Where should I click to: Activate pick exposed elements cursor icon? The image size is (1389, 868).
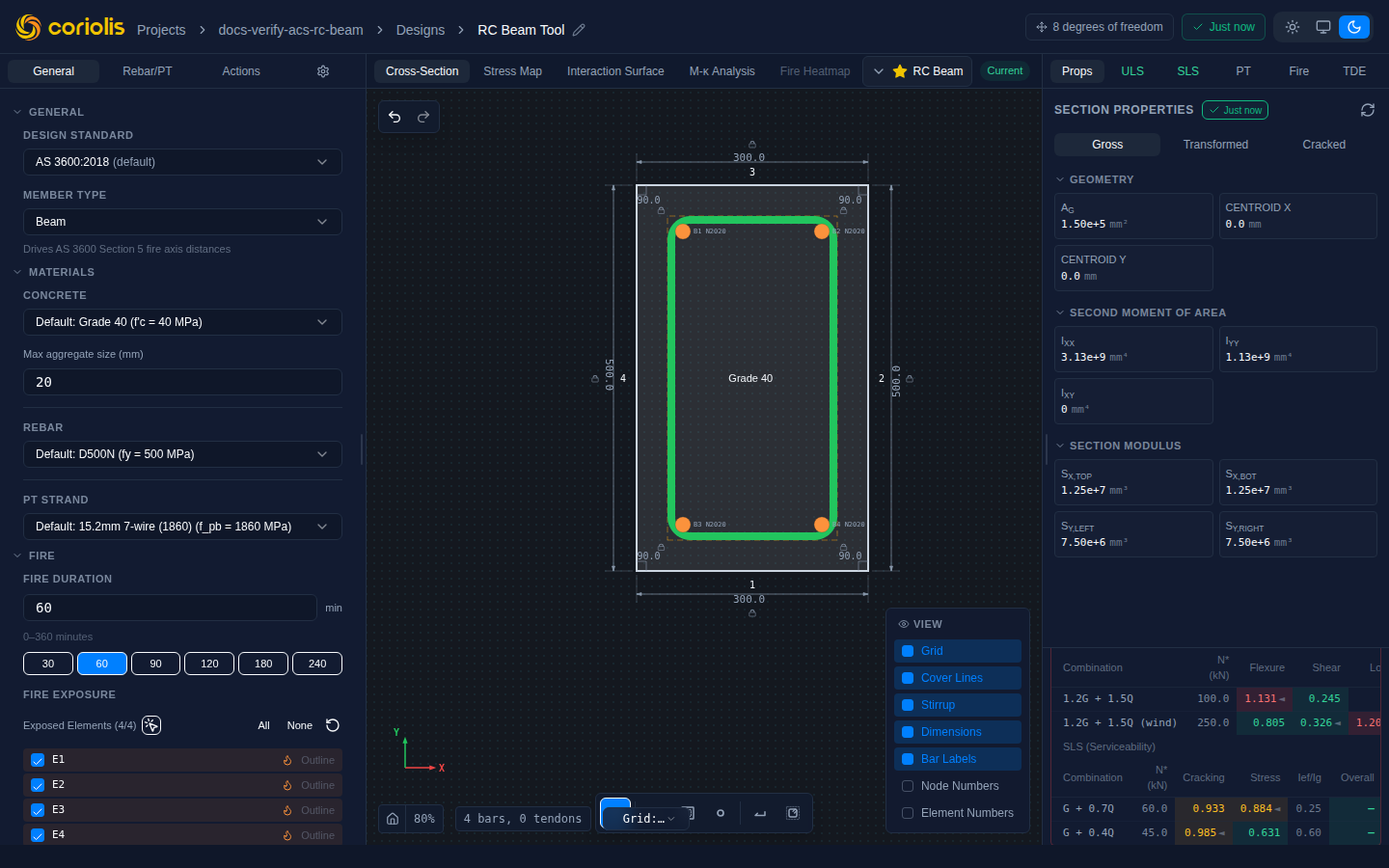point(151,725)
